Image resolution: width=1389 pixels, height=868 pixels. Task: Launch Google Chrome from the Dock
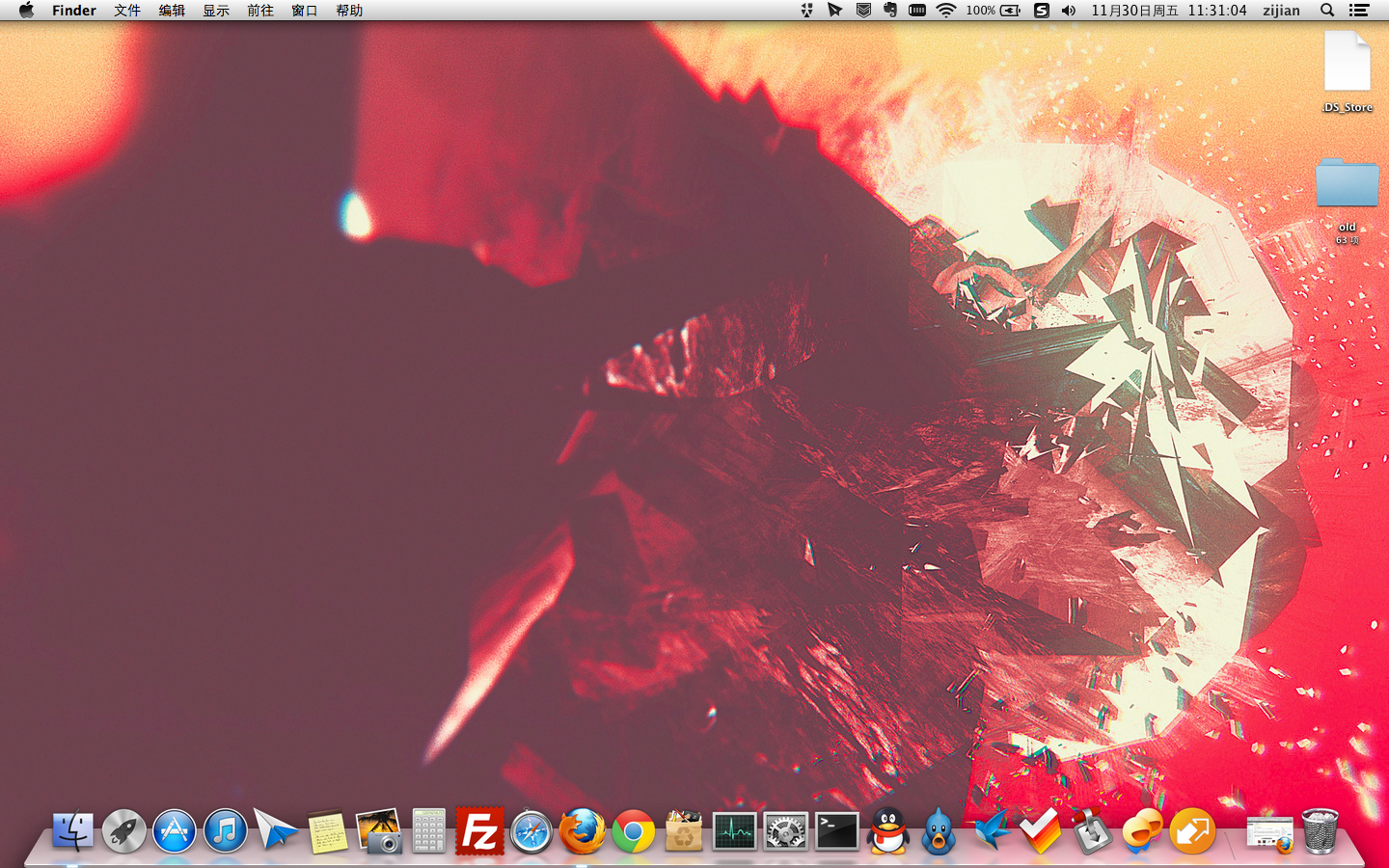tap(633, 830)
